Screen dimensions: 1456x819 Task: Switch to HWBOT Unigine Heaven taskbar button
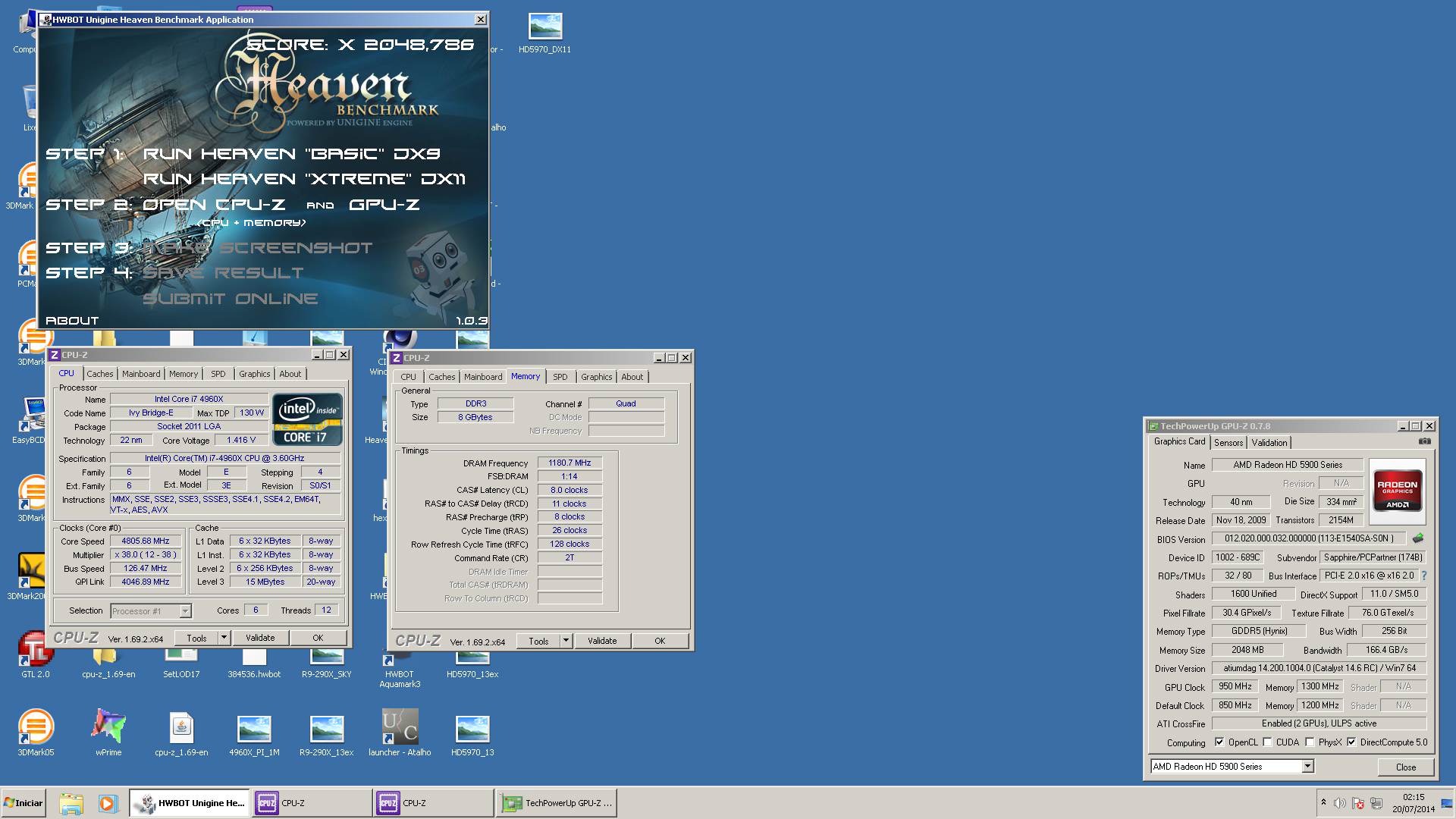click(190, 803)
